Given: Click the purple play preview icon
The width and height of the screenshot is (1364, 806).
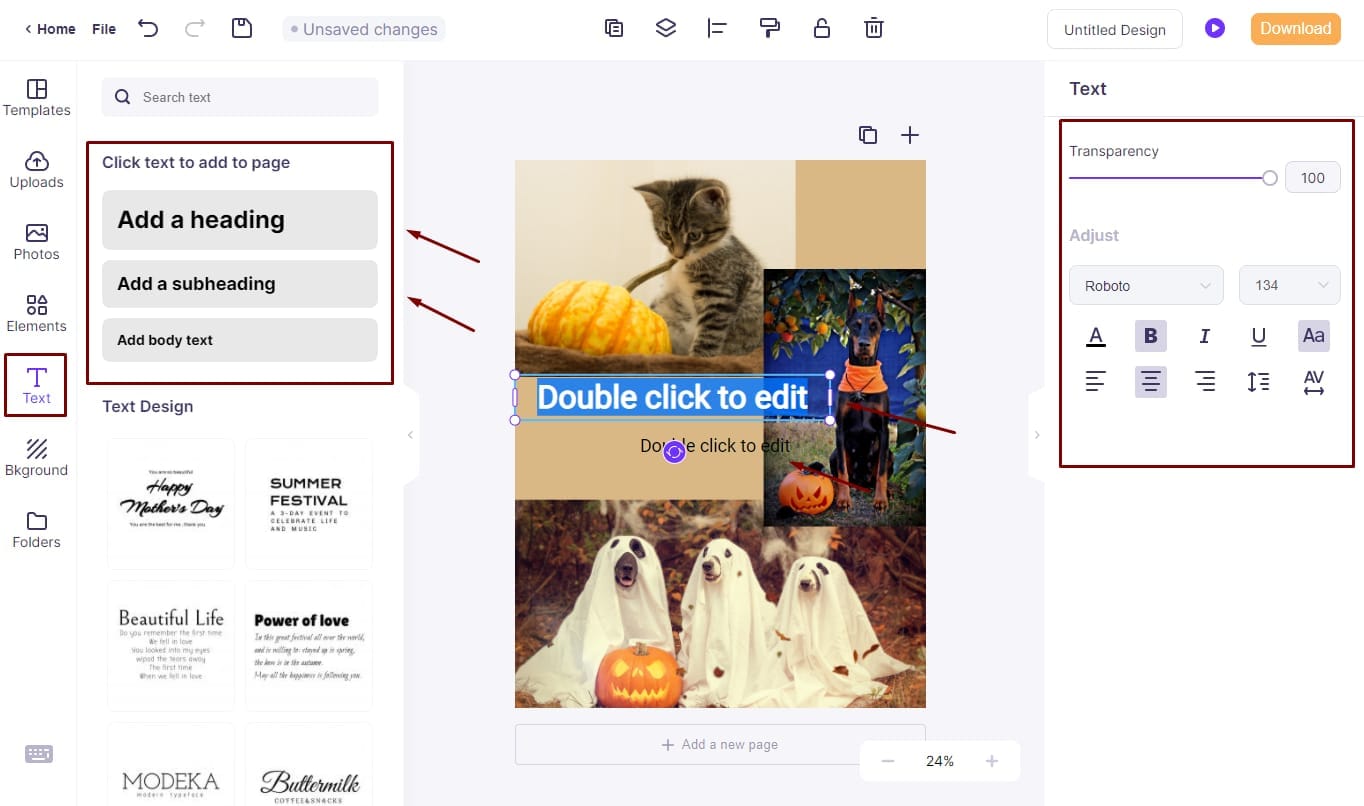Looking at the screenshot, I should click(1215, 28).
